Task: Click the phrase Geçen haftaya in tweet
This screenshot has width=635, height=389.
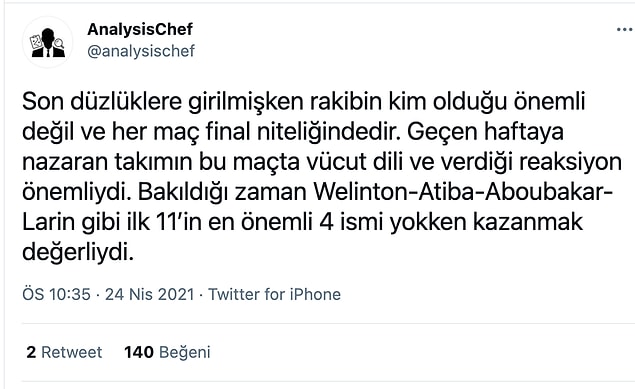Action: pos(485,132)
